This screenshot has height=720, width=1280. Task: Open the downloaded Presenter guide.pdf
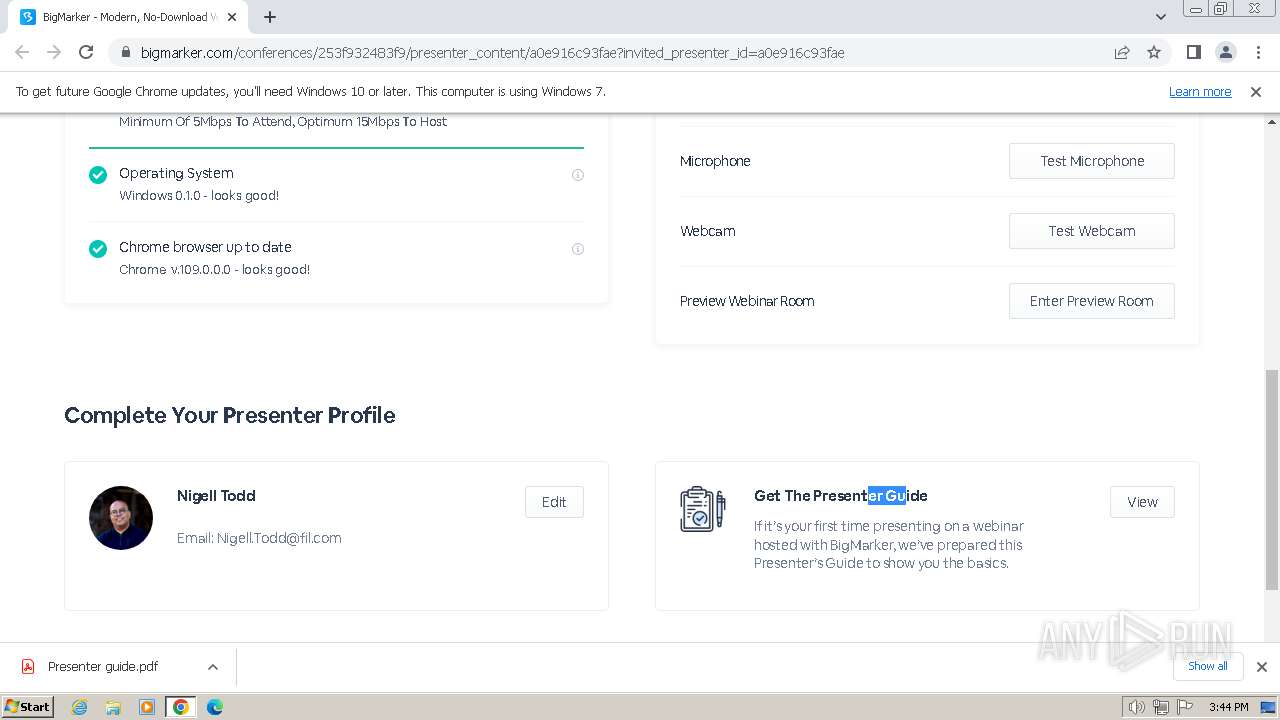tap(103, 667)
